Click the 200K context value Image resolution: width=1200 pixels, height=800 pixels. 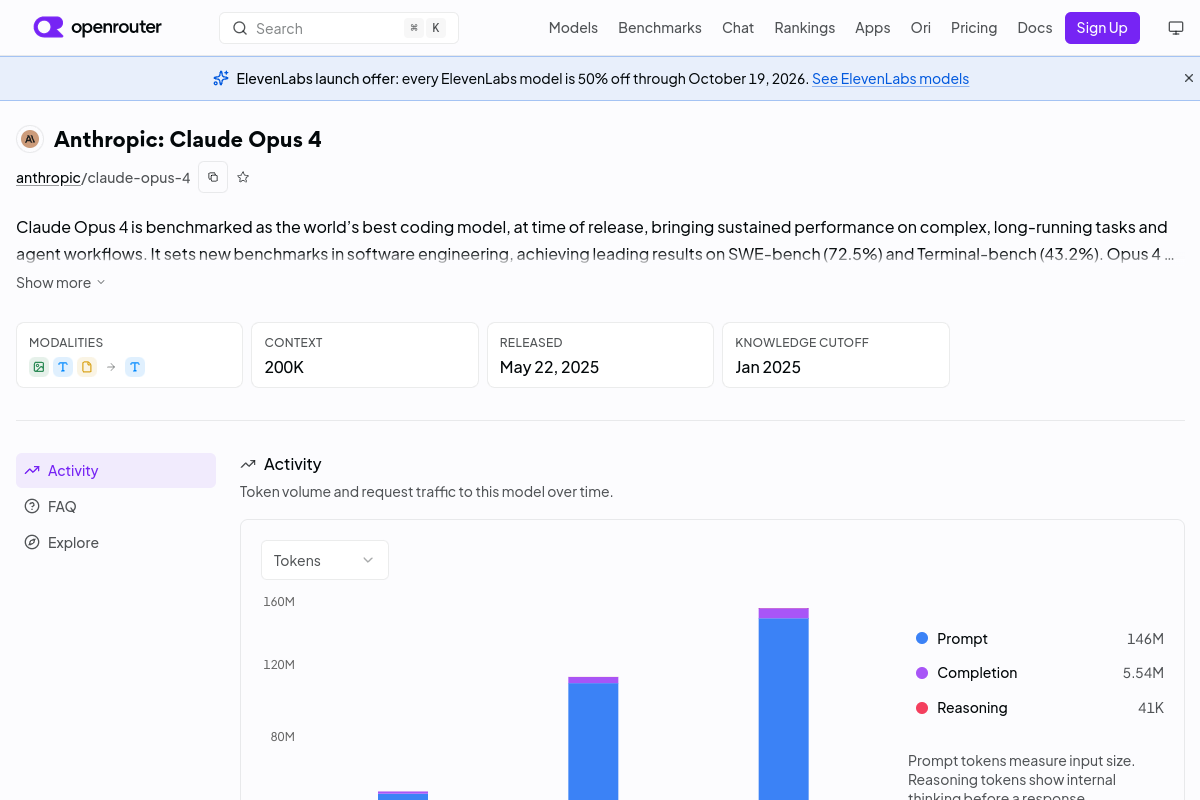pyautogui.click(x=284, y=367)
